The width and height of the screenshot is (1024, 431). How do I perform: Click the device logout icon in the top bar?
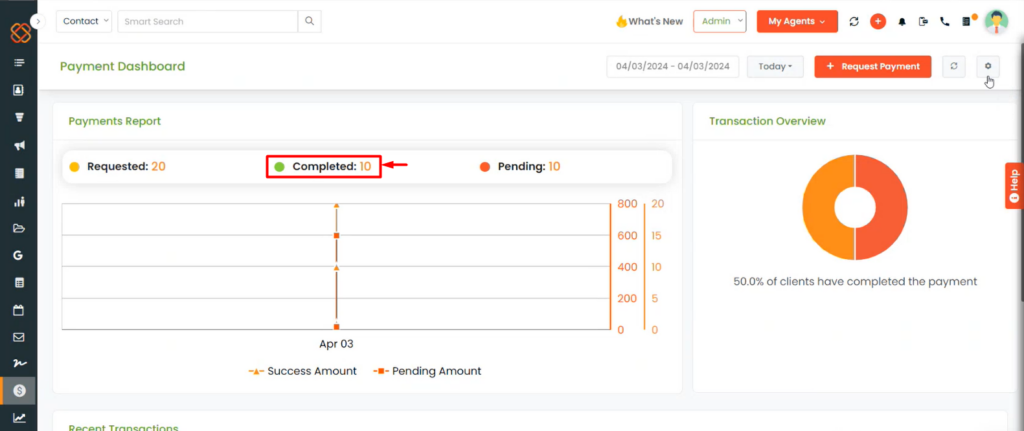click(x=923, y=22)
